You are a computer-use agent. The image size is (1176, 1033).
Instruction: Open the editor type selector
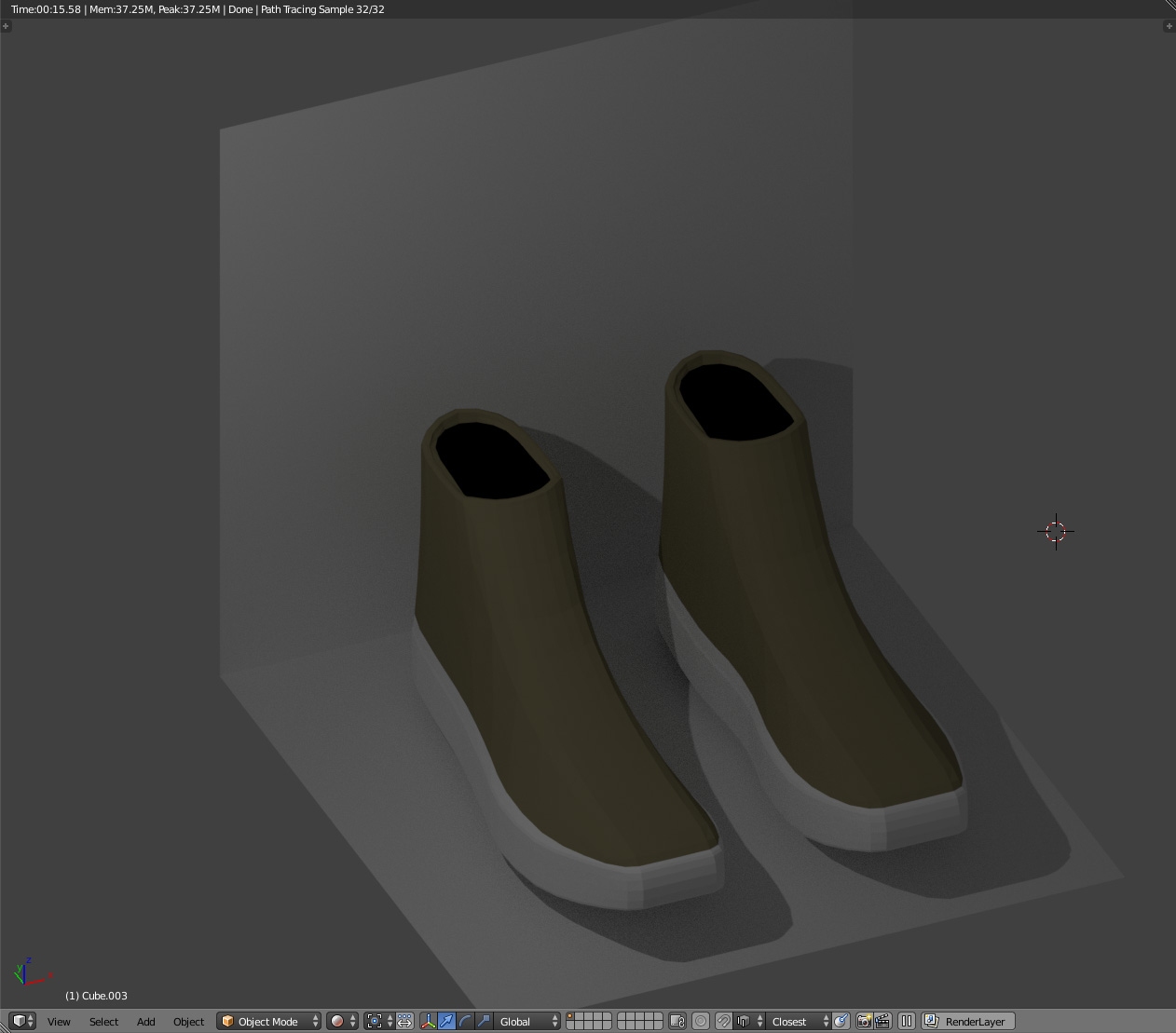[22, 1021]
